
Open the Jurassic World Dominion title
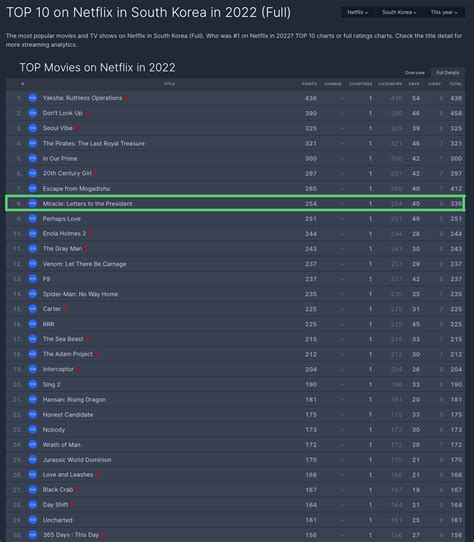pyautogui.click(x=77, y=460)
